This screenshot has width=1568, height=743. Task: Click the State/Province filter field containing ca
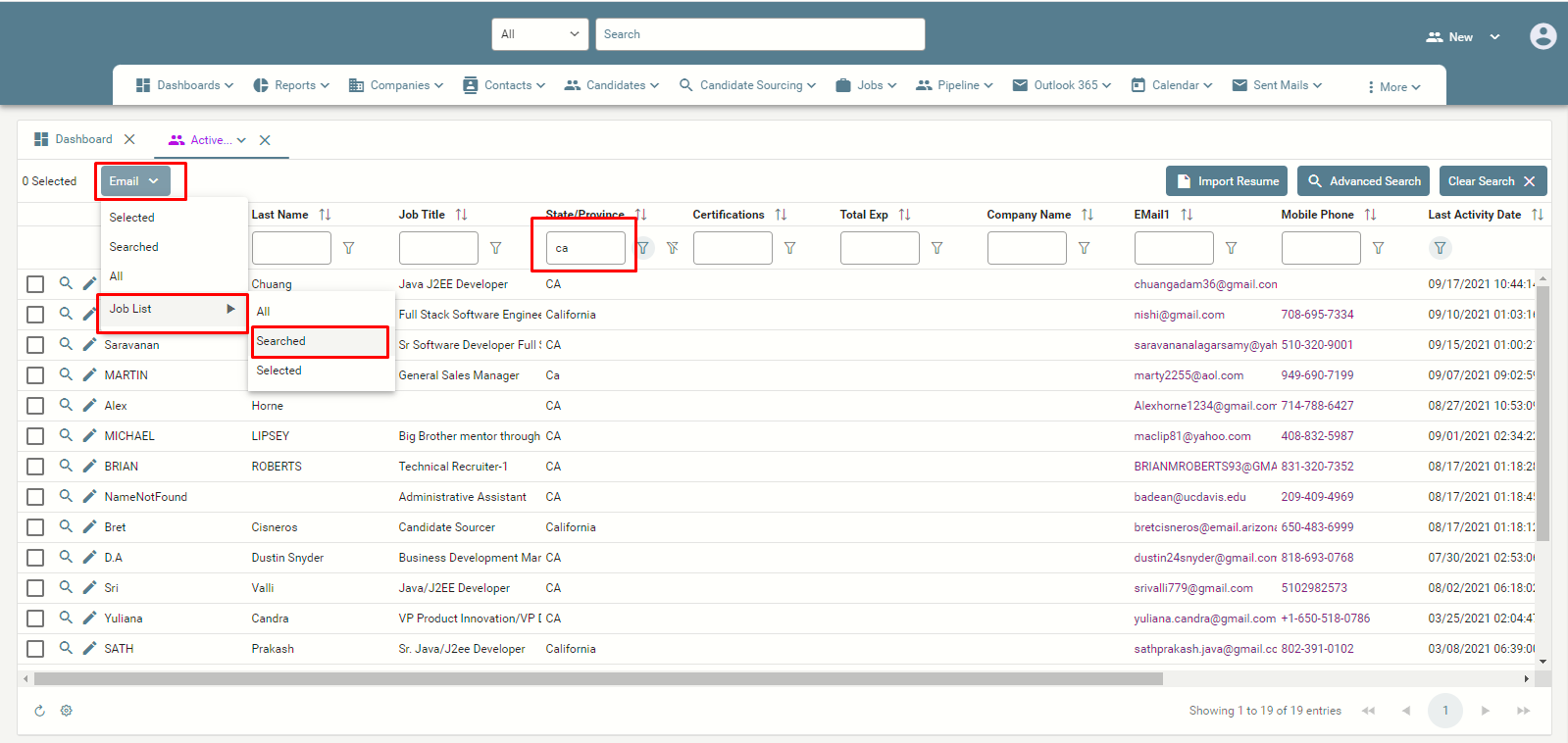tap(585, 248)
